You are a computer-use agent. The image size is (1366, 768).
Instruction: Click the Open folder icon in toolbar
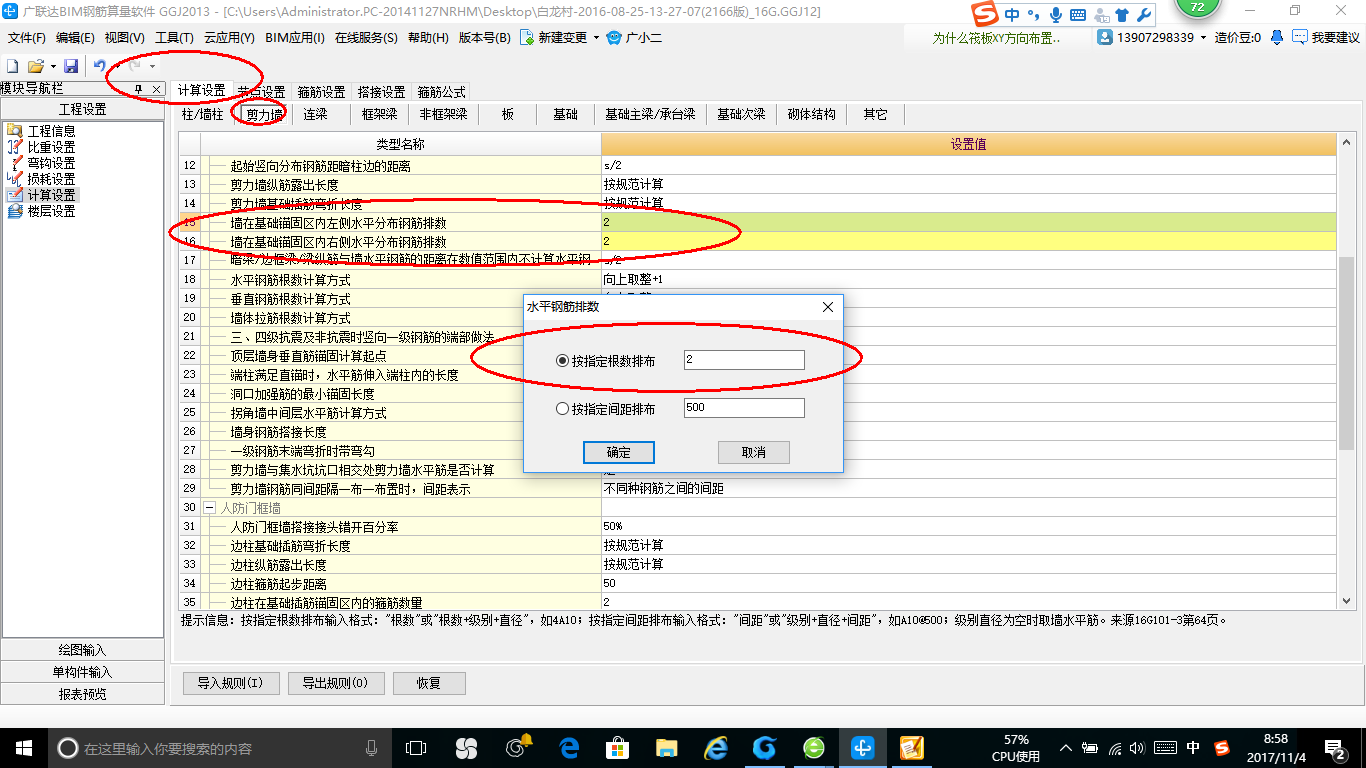[x=35, y=66]
